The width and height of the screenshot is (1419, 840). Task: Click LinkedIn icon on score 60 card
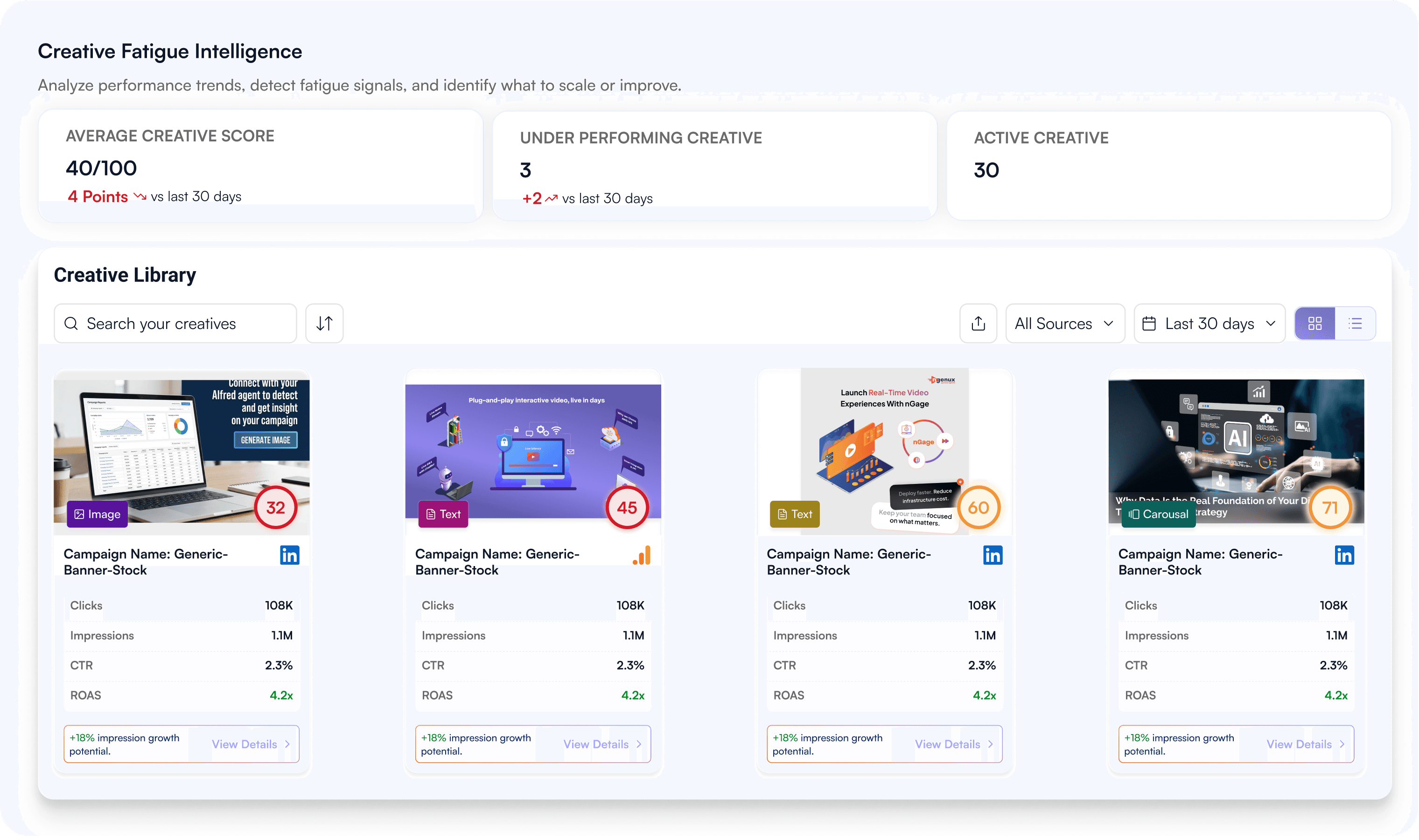point(993,555)
